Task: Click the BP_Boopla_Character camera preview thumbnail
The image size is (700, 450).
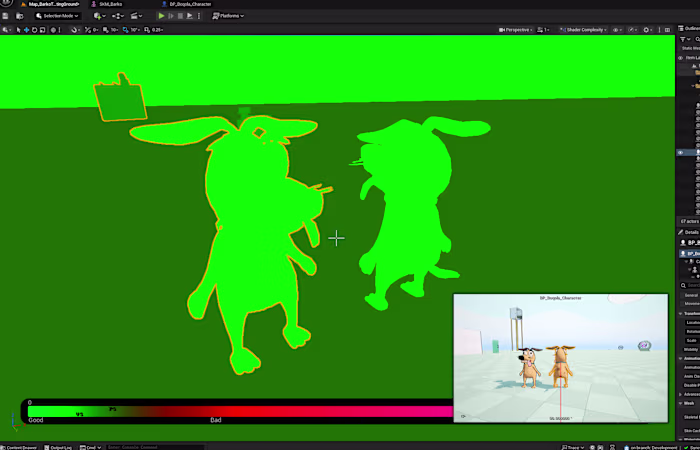Action: (560, 360)
